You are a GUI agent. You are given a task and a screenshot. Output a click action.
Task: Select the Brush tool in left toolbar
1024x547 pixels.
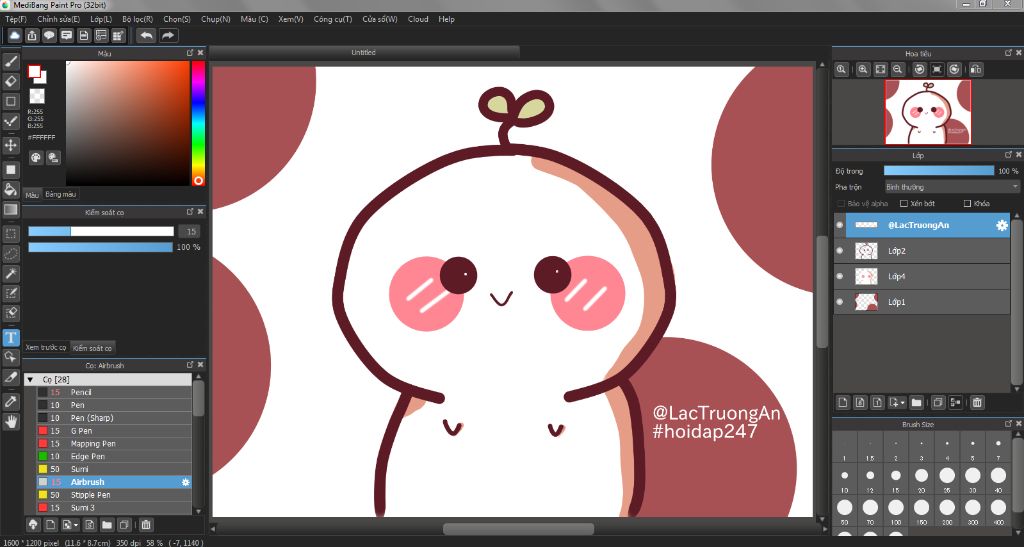(10, 62)
